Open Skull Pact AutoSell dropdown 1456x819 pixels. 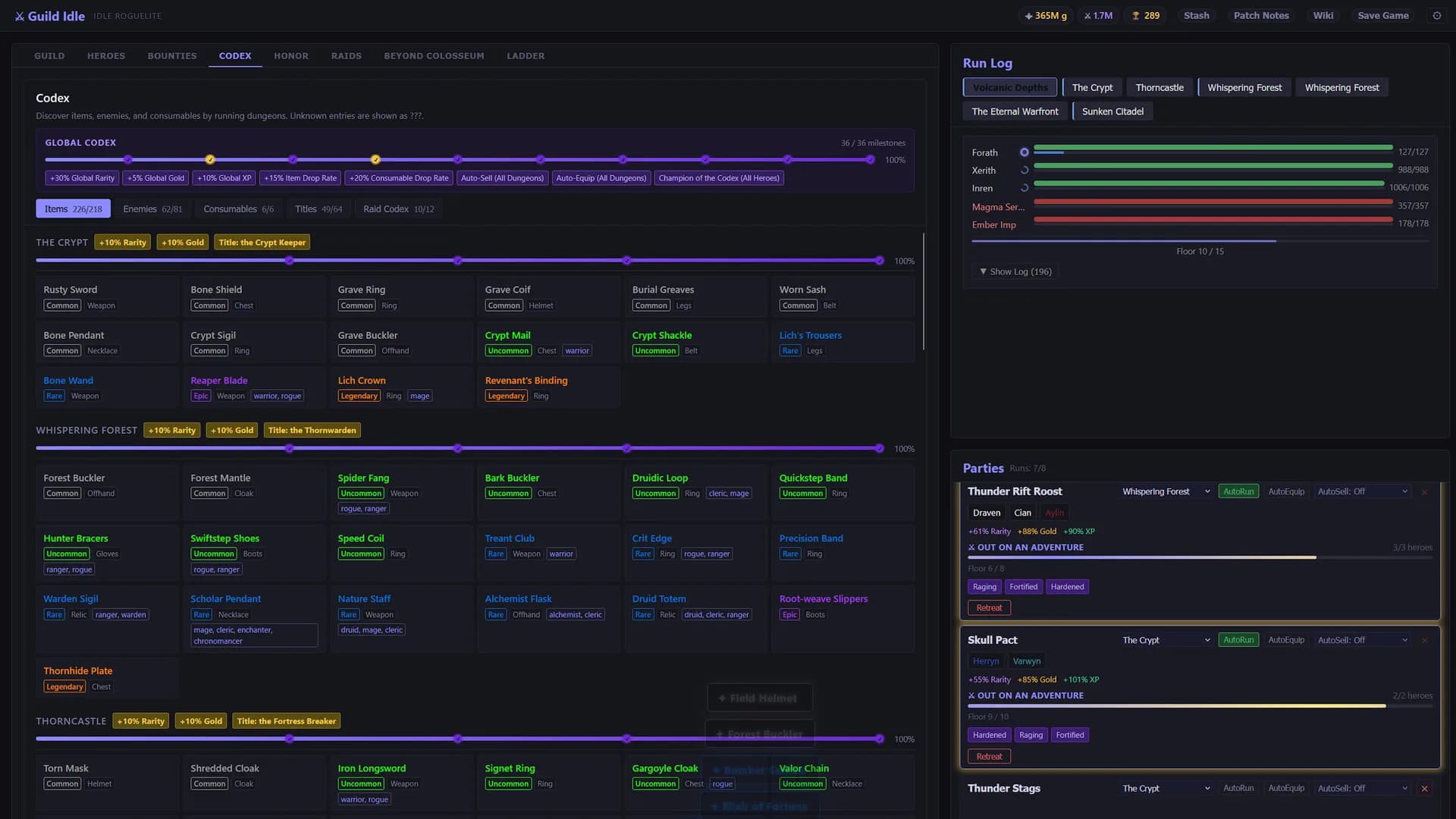[x=1362, y=640]
